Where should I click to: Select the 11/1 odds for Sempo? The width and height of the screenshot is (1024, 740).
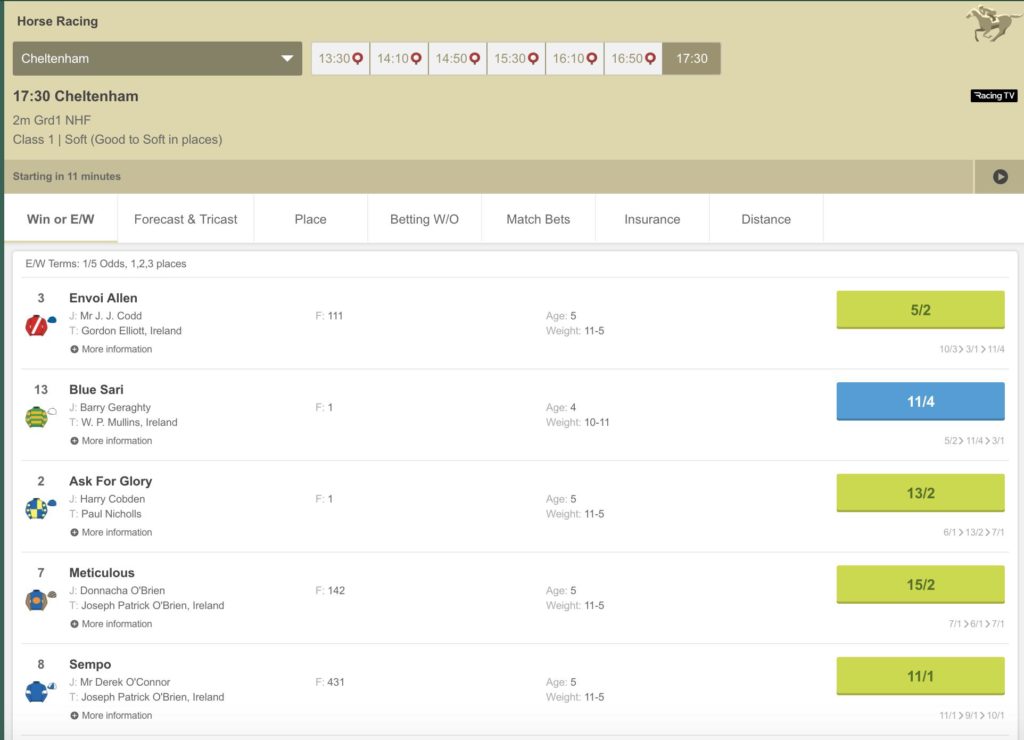919,676
